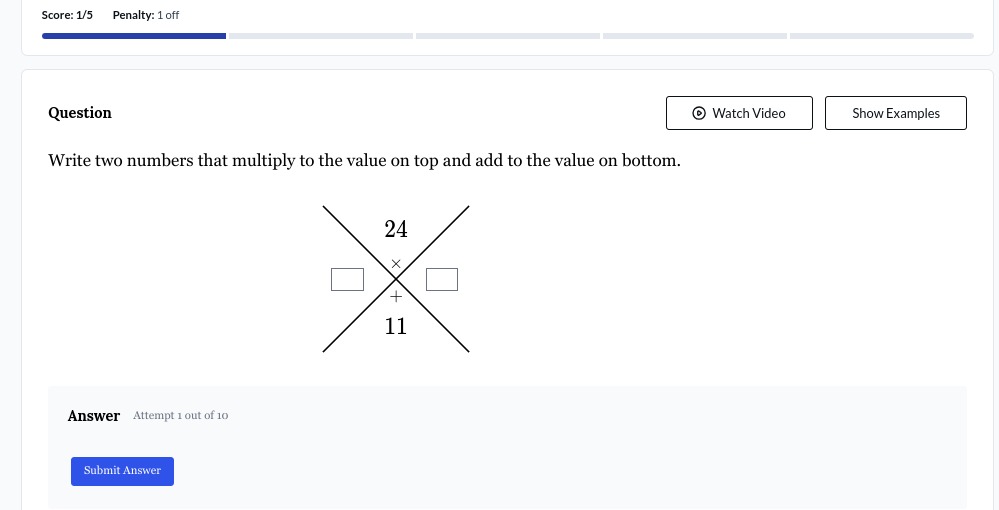Click the filled first progress bar segment

(134, 36)
